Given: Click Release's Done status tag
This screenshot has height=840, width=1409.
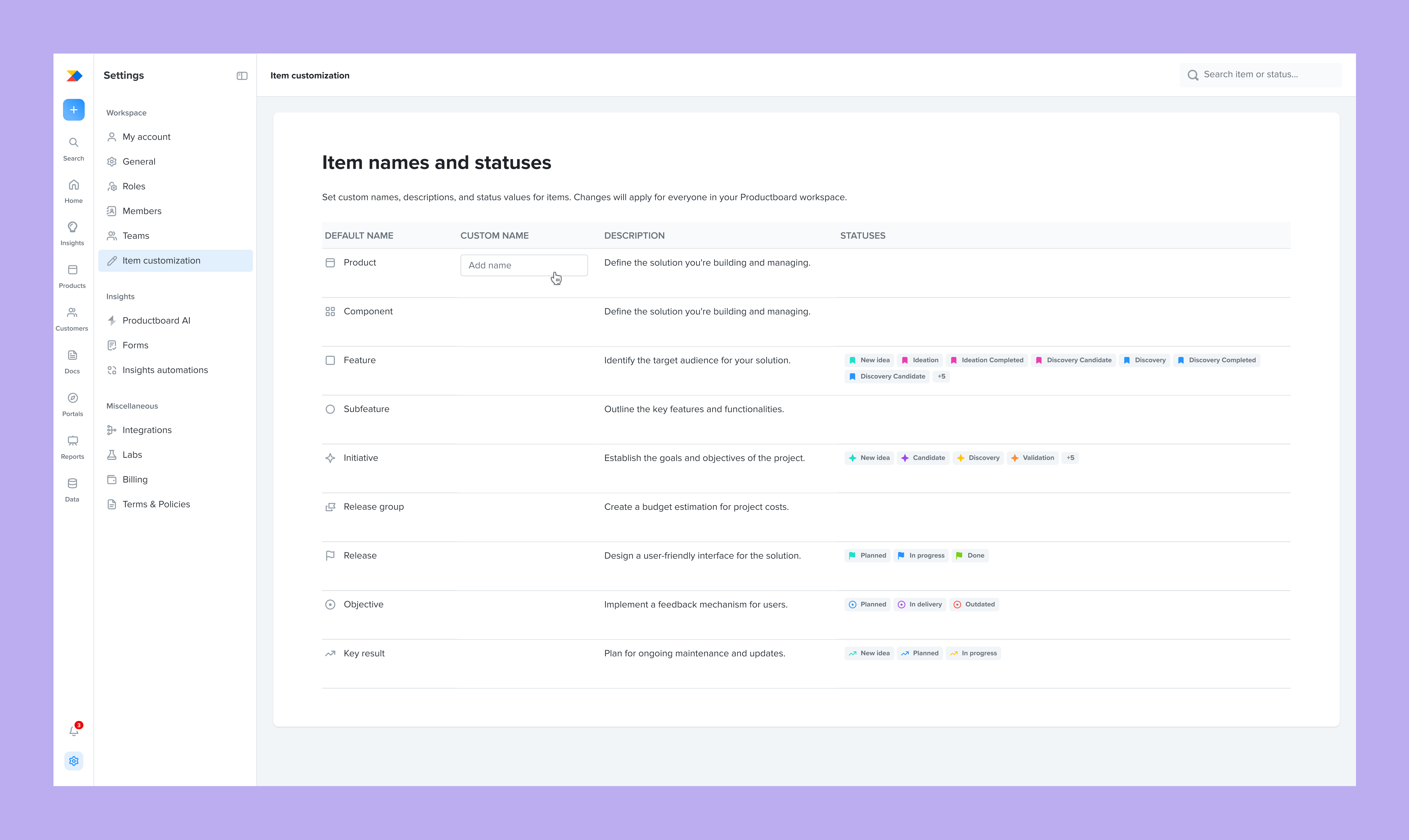Looking at the screenshot, I should coord(970,556).
